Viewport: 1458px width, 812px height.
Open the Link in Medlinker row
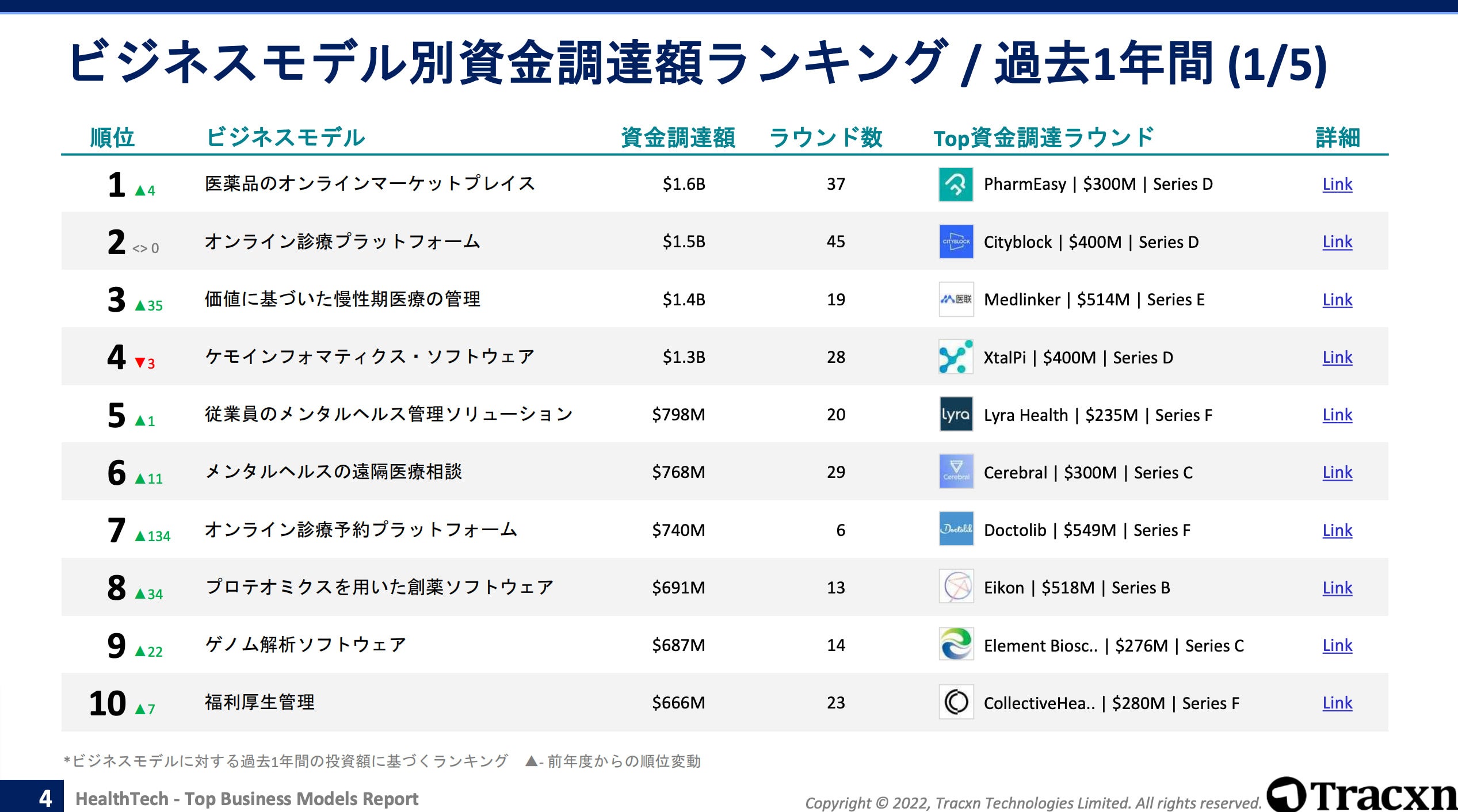coord(1337,299)
